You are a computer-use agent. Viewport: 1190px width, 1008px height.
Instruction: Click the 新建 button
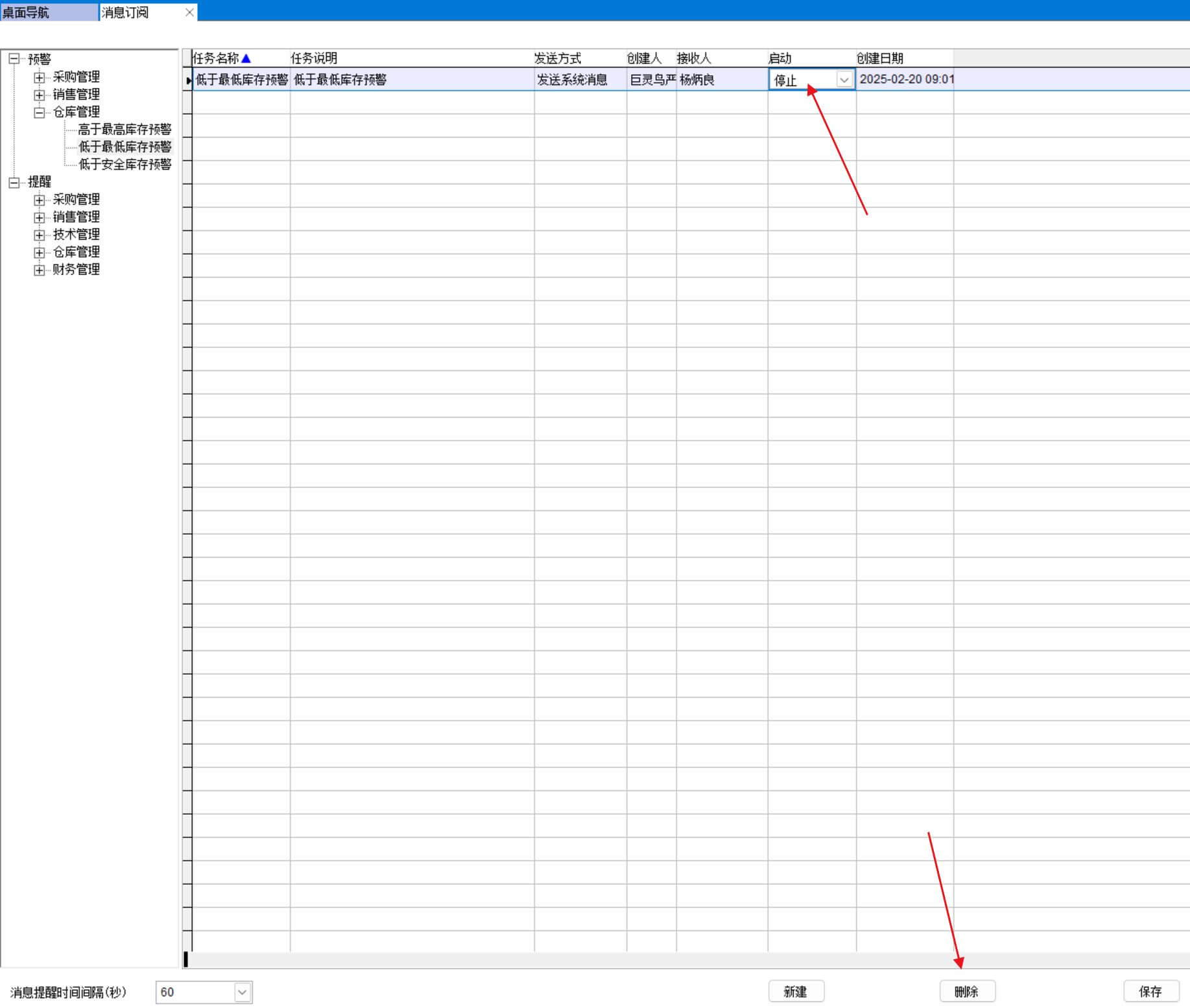[x=796, y=991]
